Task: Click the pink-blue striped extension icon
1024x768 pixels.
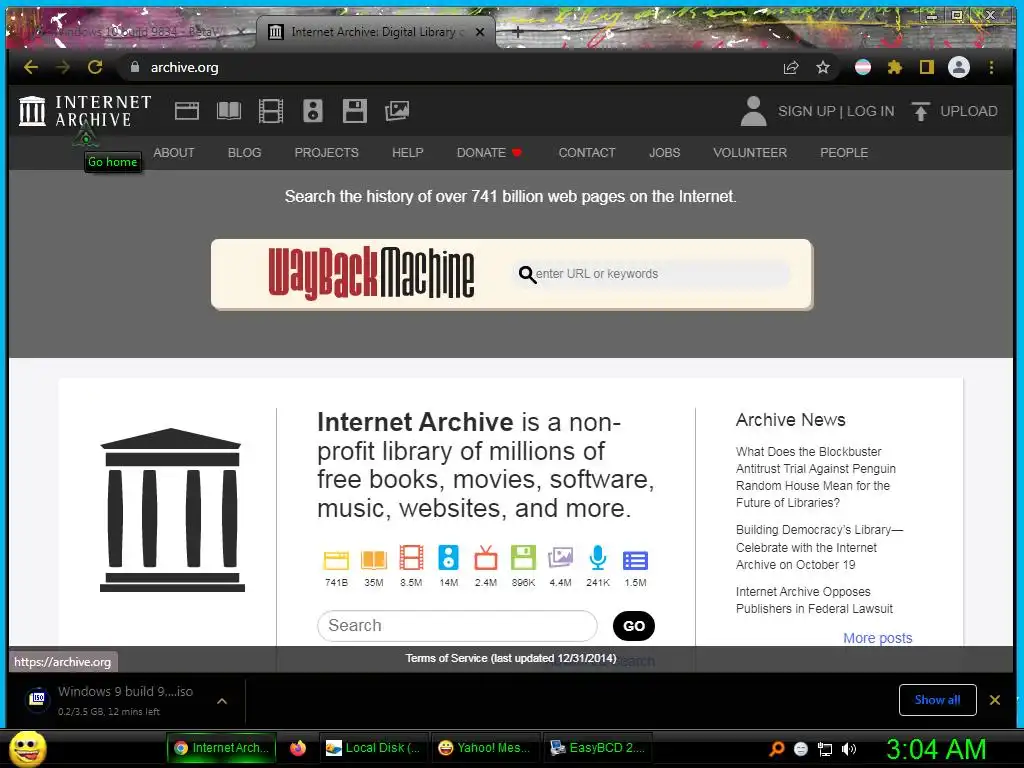Action: point(863,67)
